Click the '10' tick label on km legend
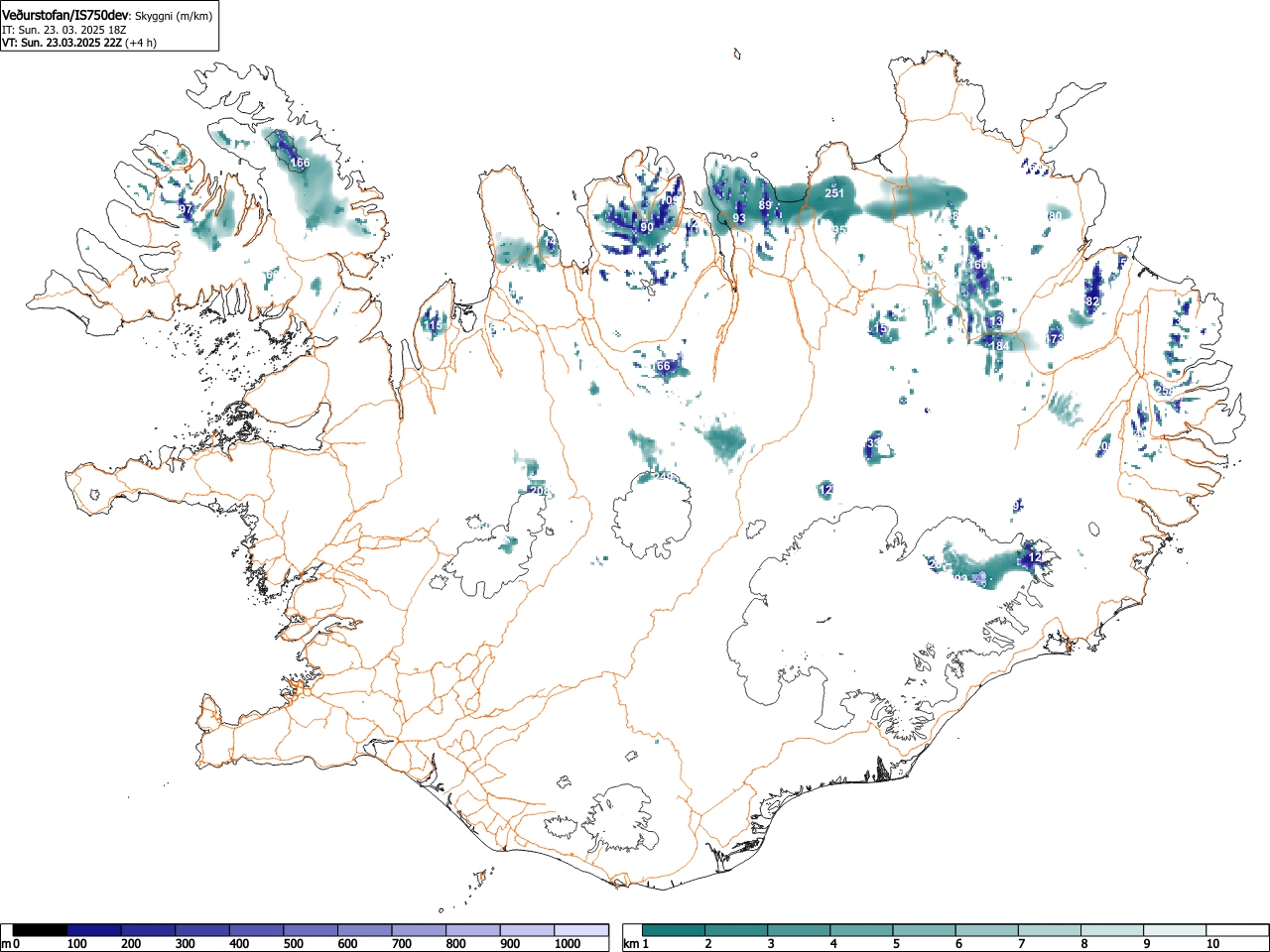The height and width of the screenshot is (952, 1270). [1212, 944]
